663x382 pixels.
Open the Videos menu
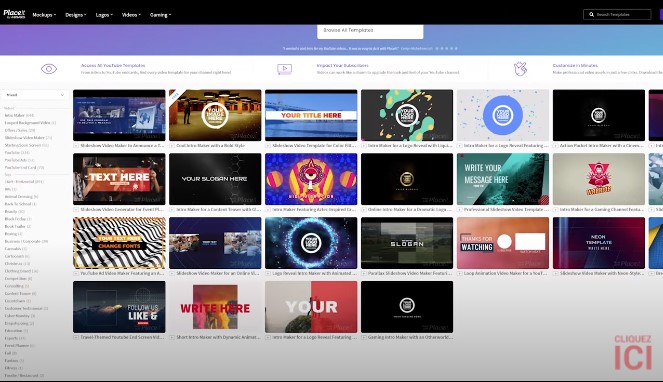(x=131, y=15)
